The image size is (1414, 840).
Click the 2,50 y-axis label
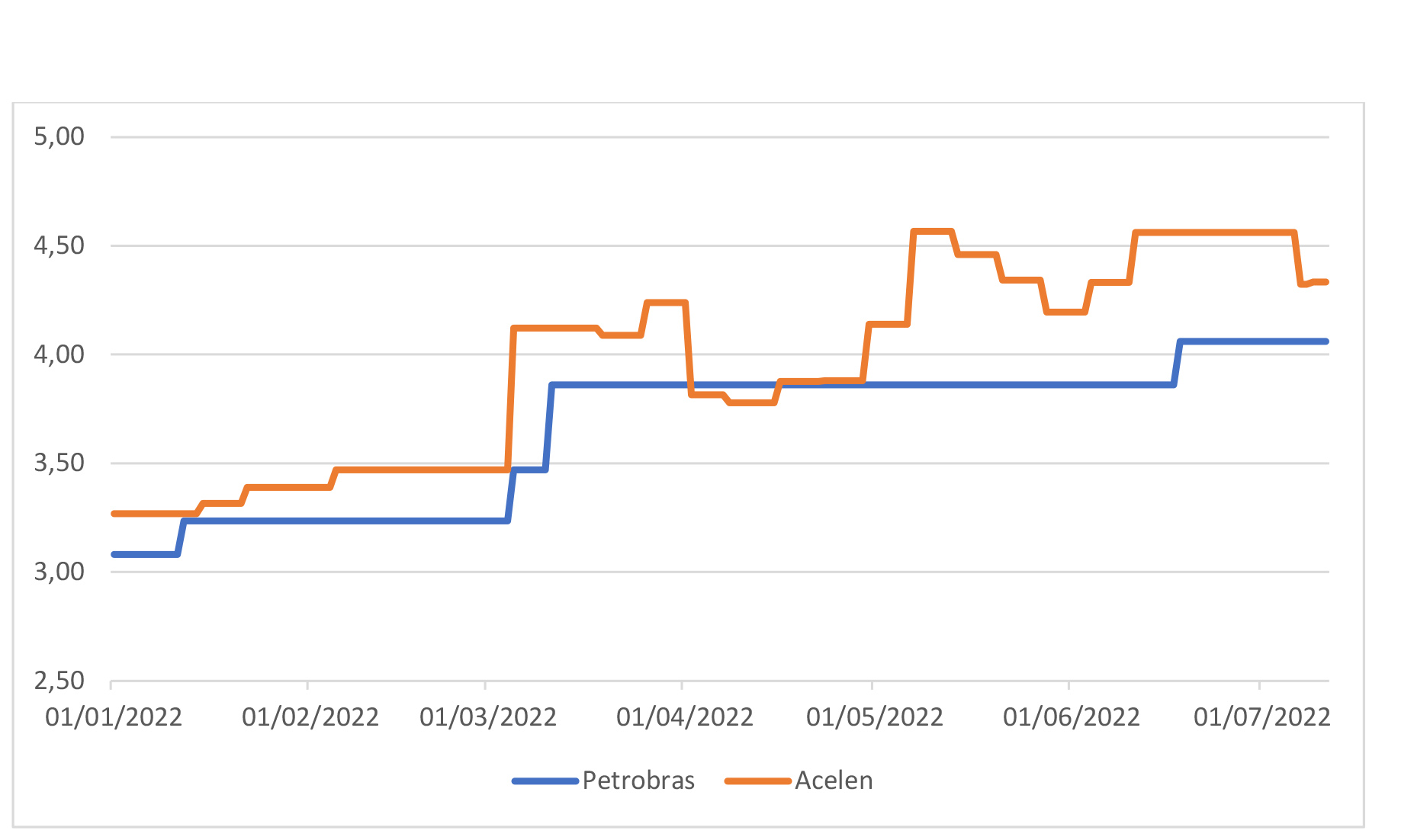click(x=59, y=681)
